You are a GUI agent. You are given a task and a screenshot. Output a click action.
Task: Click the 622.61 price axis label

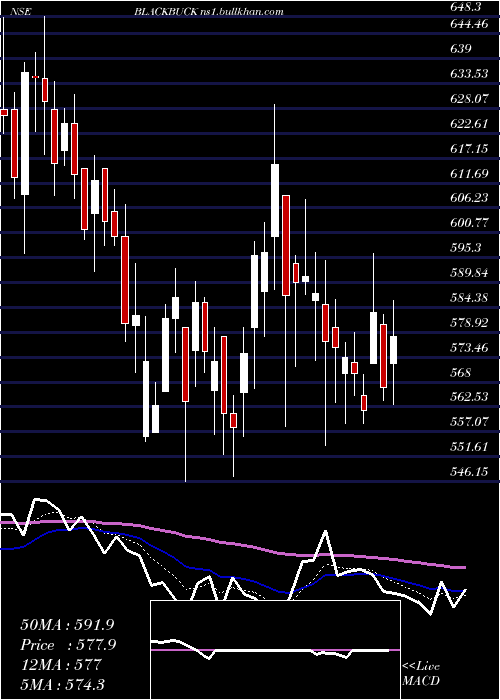pyautogui.click(x=469, y=124)
